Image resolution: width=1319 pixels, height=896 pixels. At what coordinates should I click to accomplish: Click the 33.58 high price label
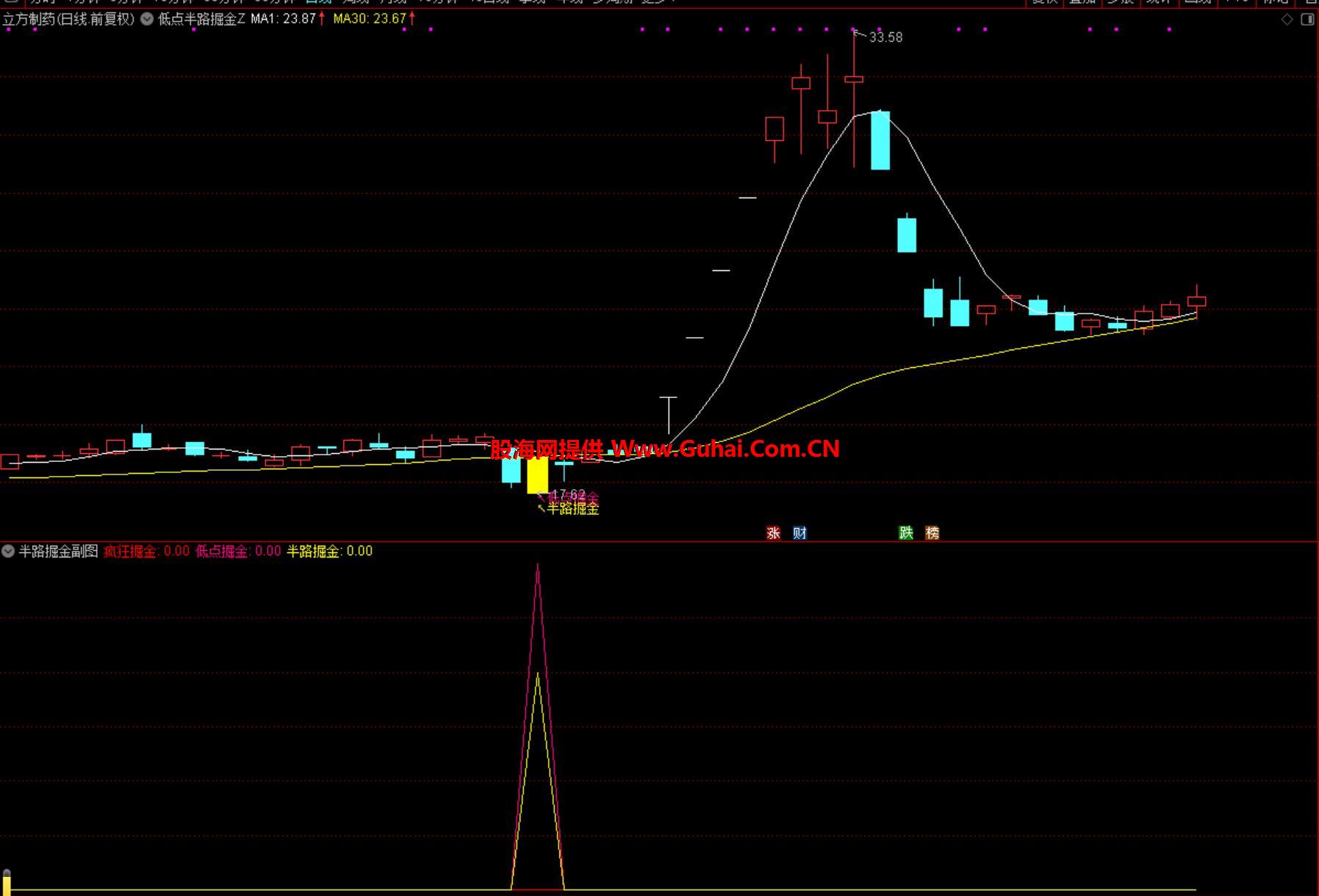click(885, 37)
